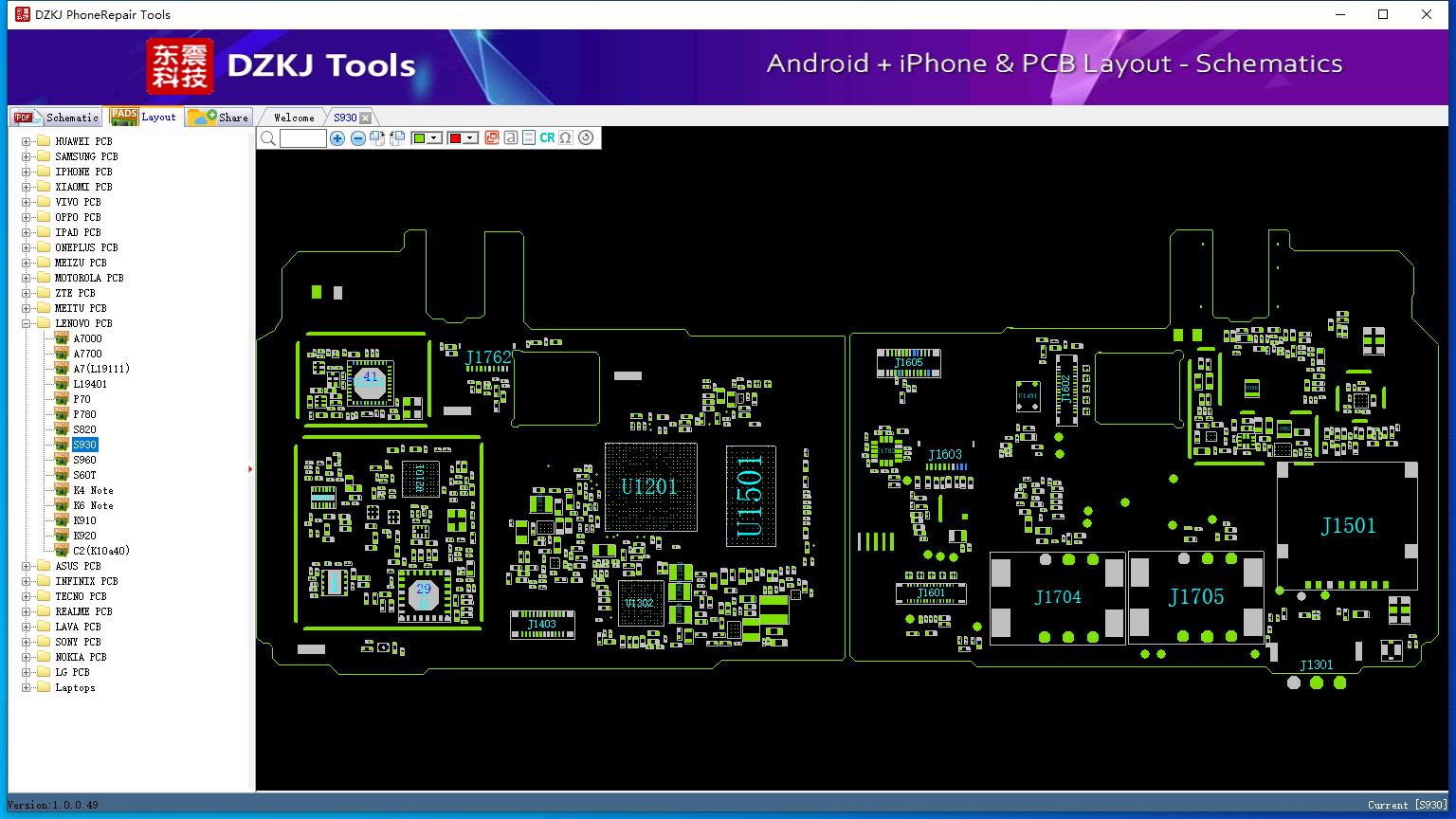This screenshot has height=819, width=1456.
Task: Click the red overlapping-layers icon
Action: 491,138
